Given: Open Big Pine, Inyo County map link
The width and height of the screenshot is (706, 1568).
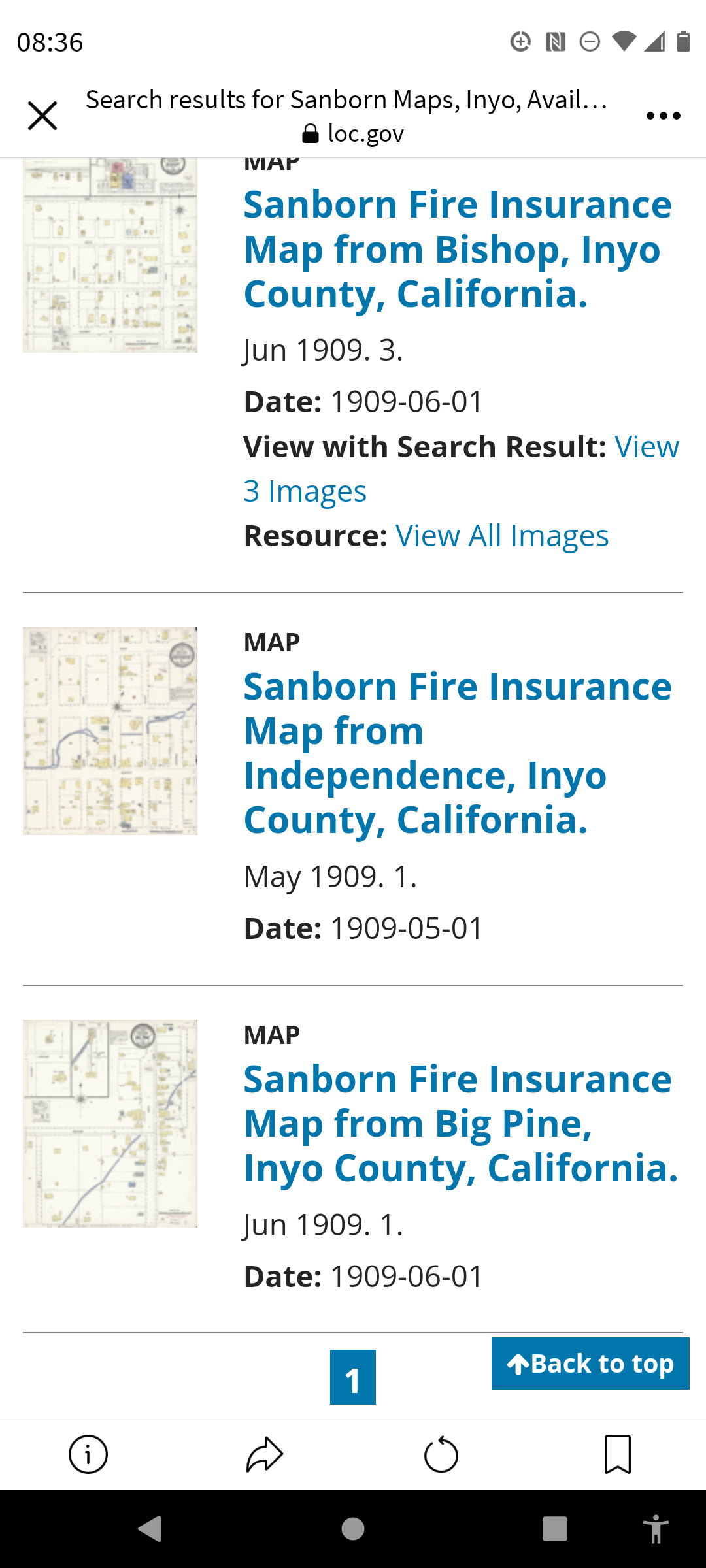Looking at the screenshot, I should (x=461, y=1123).
